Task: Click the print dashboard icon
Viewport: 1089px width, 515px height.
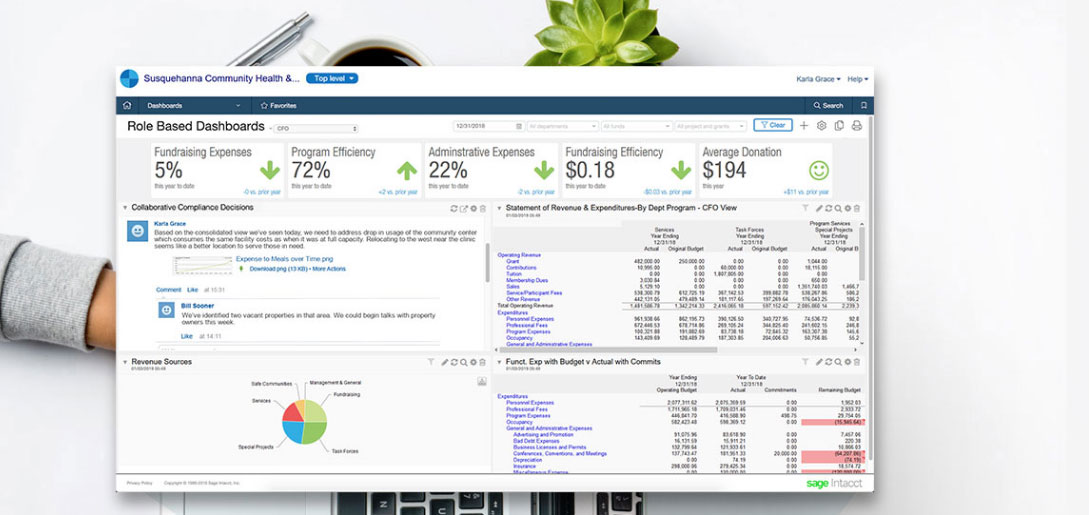Action: tap(856, 126)
